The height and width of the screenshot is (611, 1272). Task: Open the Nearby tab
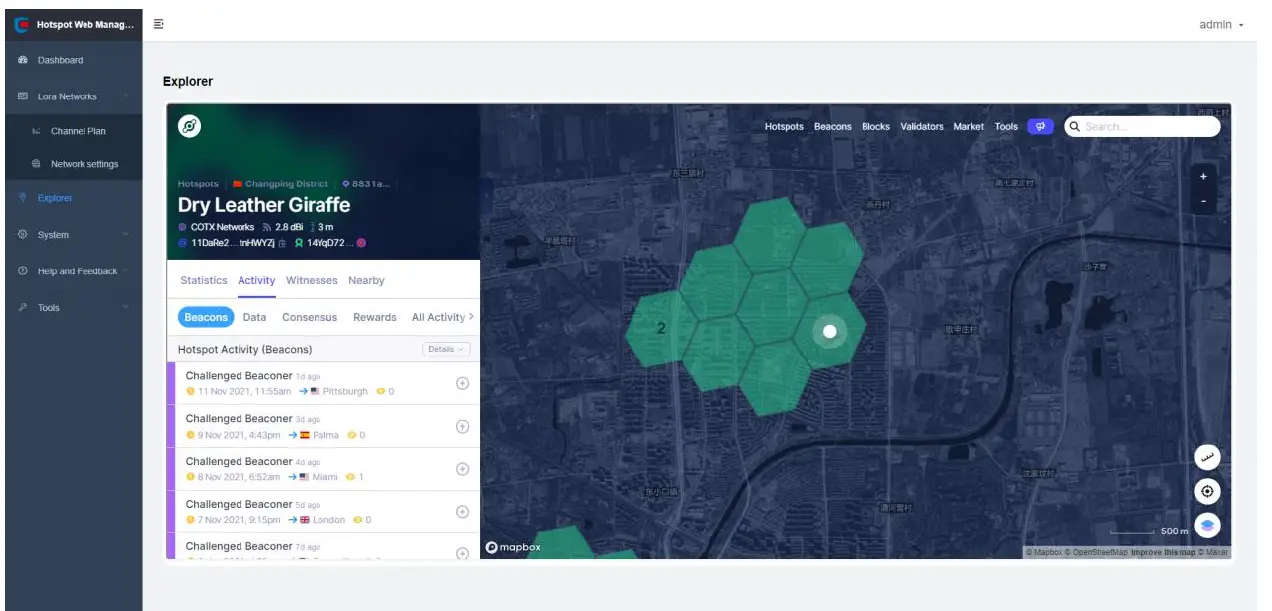point(366,281)
